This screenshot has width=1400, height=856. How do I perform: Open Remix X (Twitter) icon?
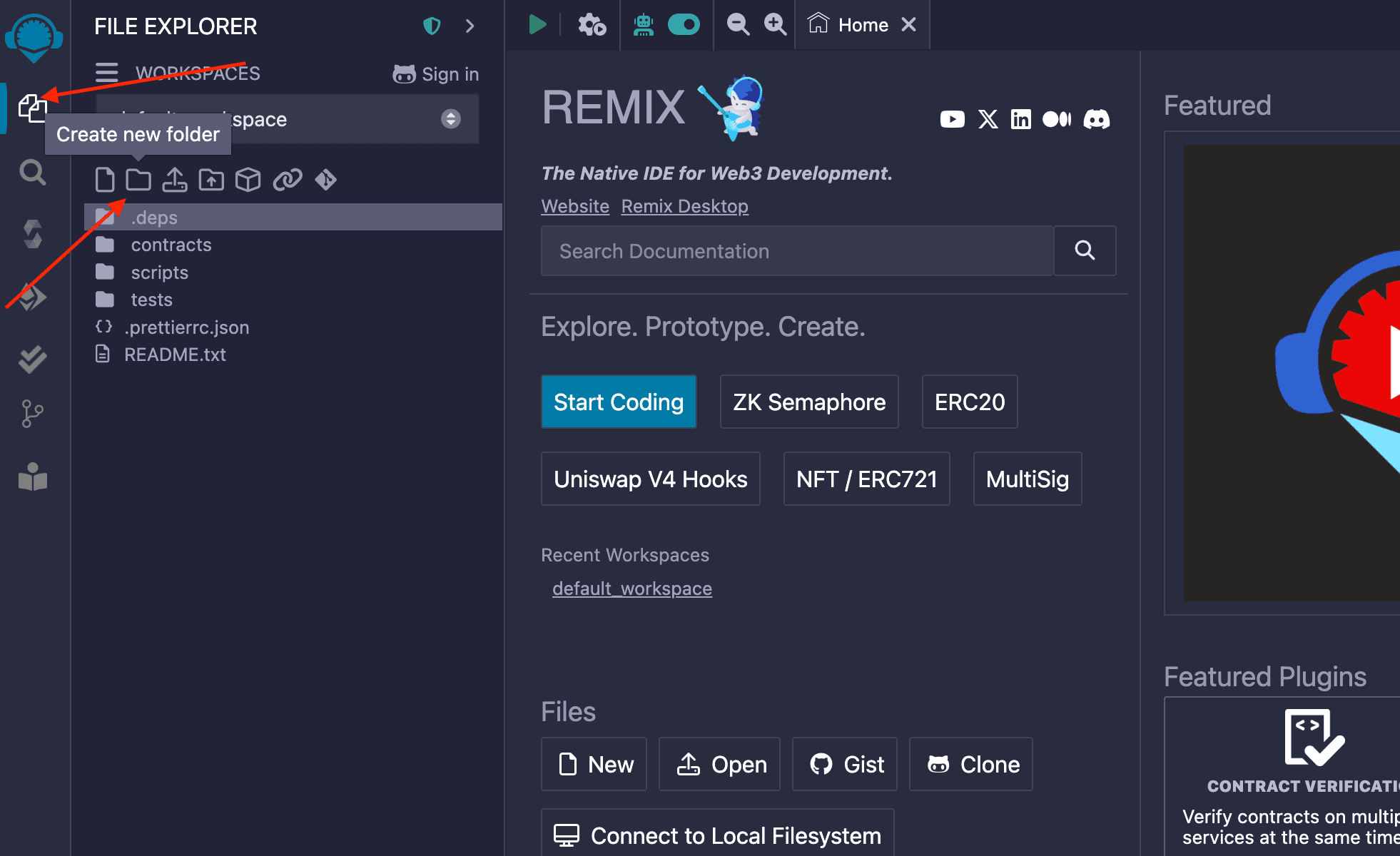(988, 119)
